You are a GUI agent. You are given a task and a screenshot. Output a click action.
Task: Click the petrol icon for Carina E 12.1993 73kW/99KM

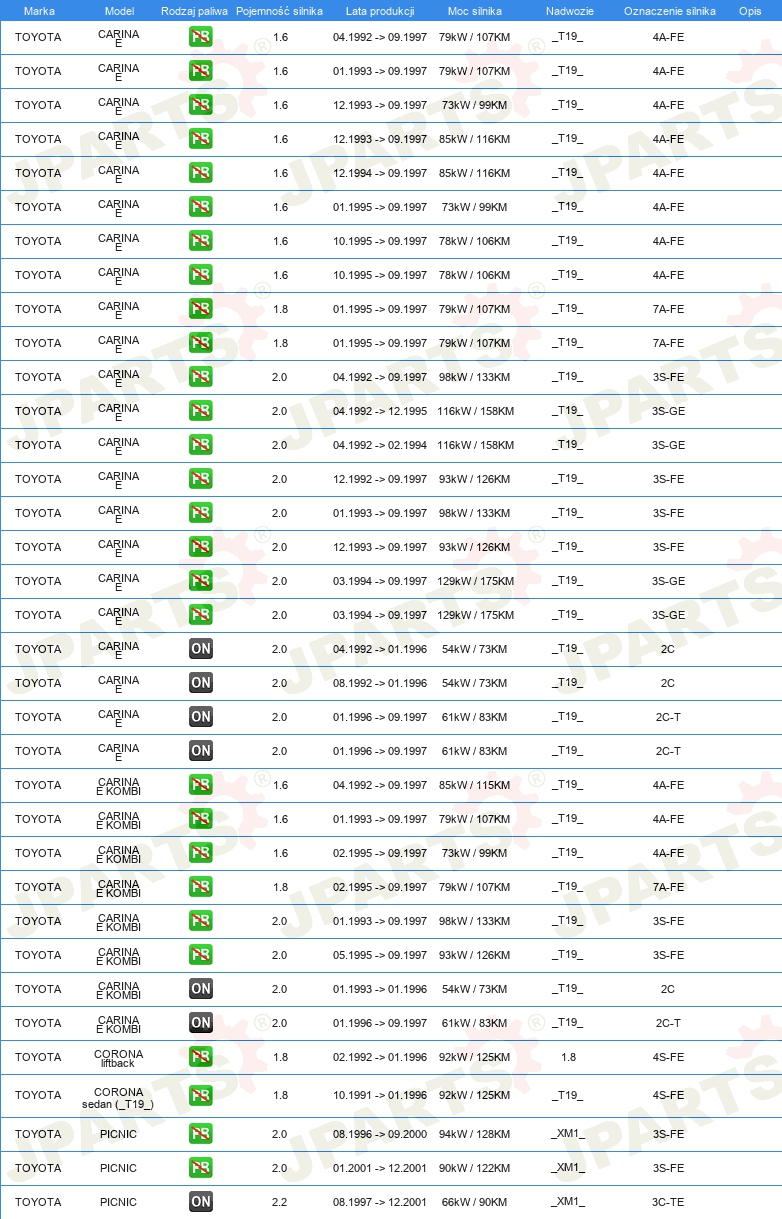(x=201, y=105)
